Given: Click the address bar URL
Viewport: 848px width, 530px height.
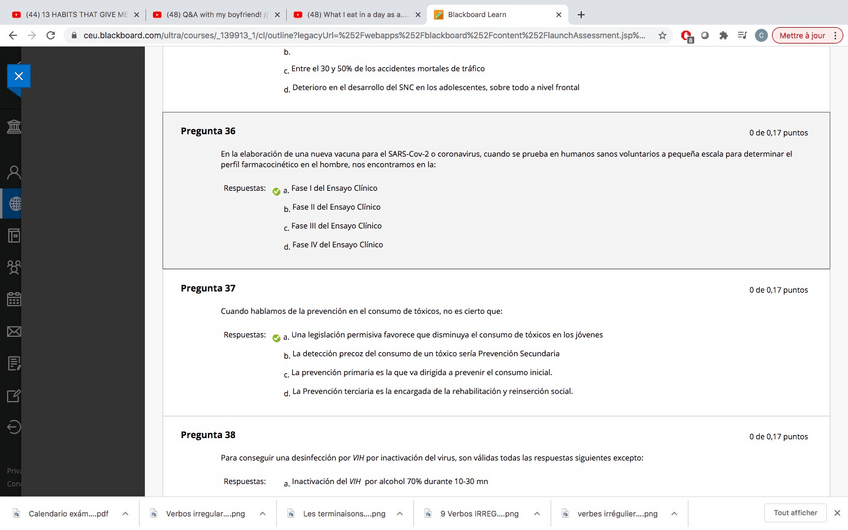Looking at the screenshot, I should 363,36.
